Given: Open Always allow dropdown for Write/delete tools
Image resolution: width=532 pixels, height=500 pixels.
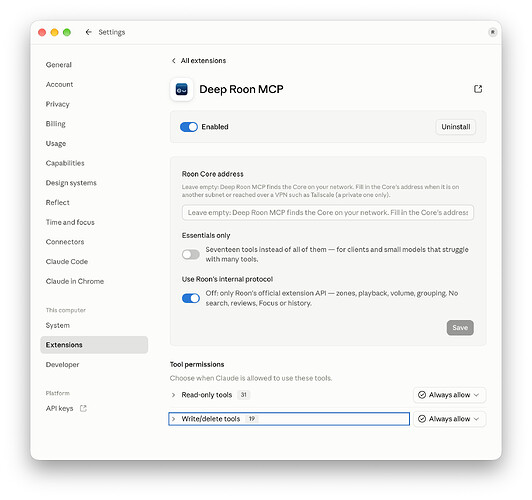Looking at the screenshot, I should pyautogui.click(x=449, y=419).
